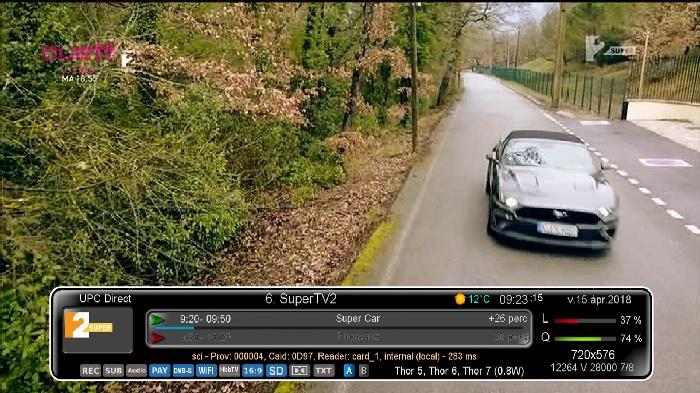Viewport: 700px width, 393px height.
Task: Click the SuperTV2 channel logo thumbnail
Action: 97,330
